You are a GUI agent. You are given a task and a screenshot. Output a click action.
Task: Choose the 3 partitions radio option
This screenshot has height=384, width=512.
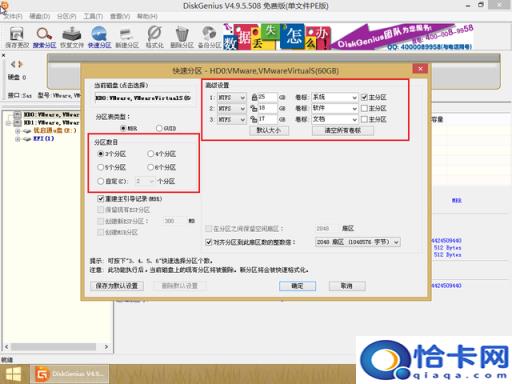click(x=101, y=154)
